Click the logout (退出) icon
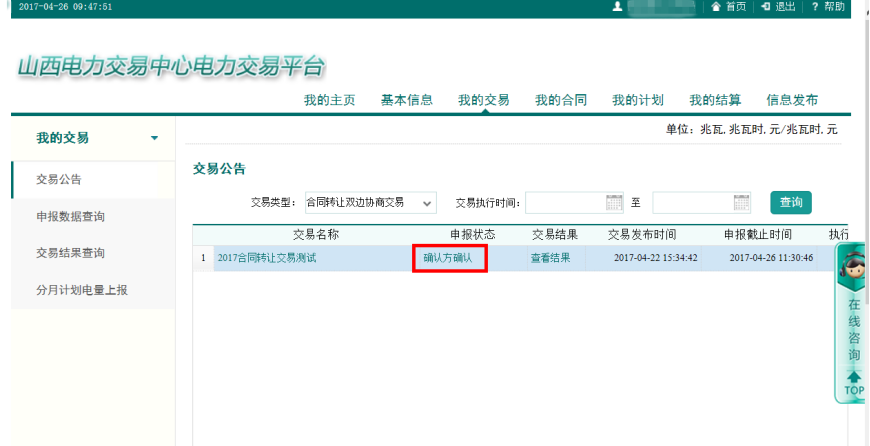870x446 pixels. [765, 7]
